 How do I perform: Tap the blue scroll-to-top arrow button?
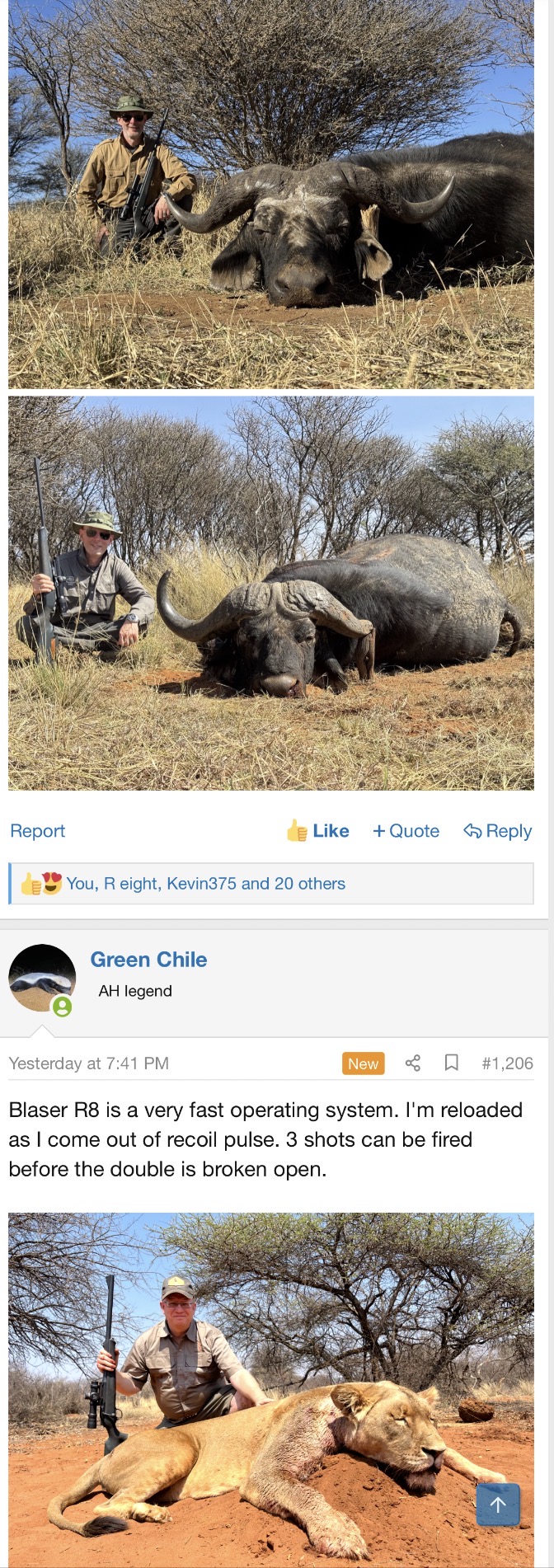pos(498,1505)
